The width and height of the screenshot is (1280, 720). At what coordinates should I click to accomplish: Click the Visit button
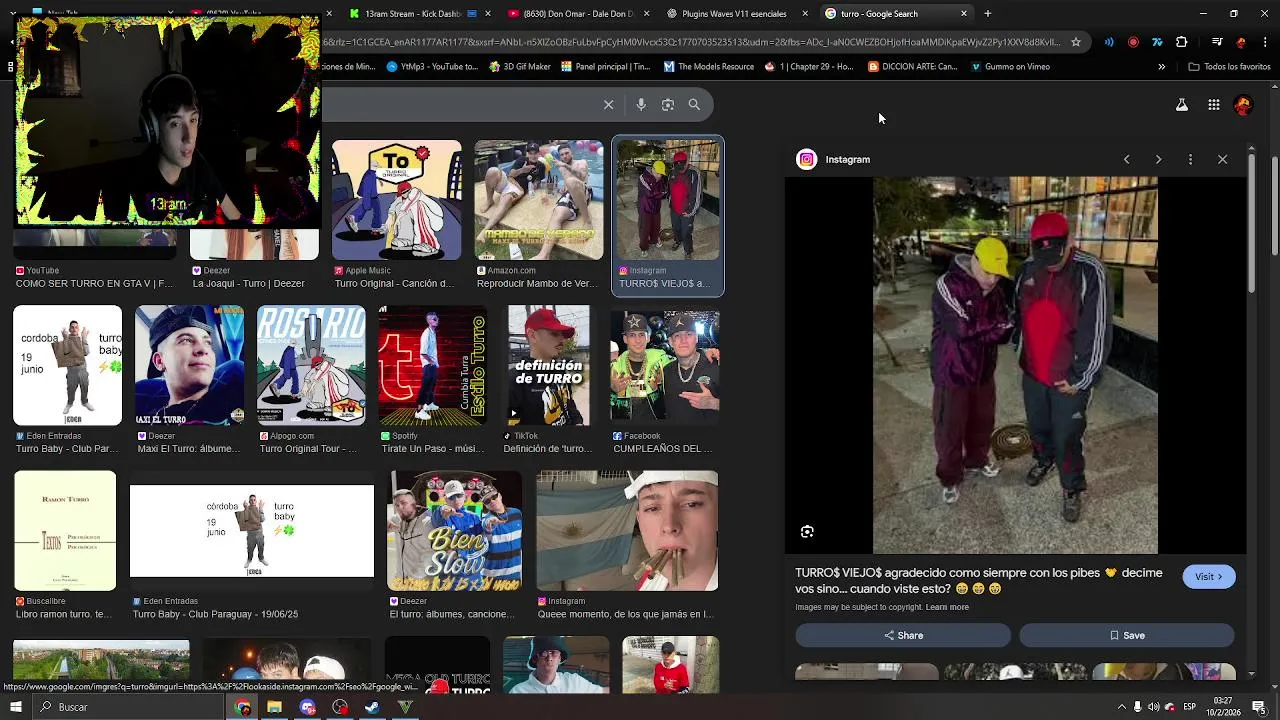(1208, 576)
